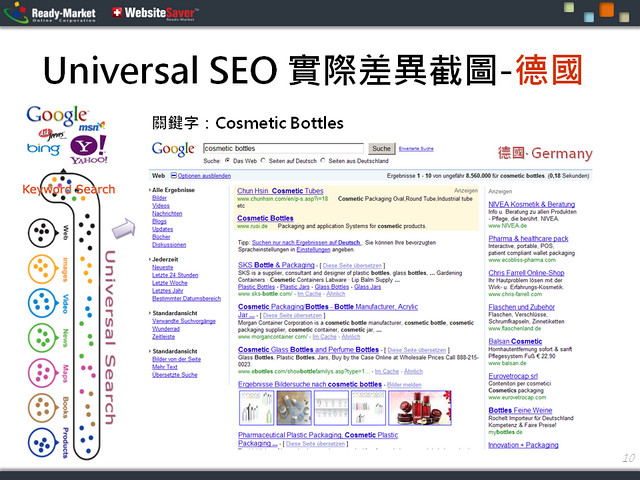
Task: Click the msn butterfly logo
Action: (92, 127)
